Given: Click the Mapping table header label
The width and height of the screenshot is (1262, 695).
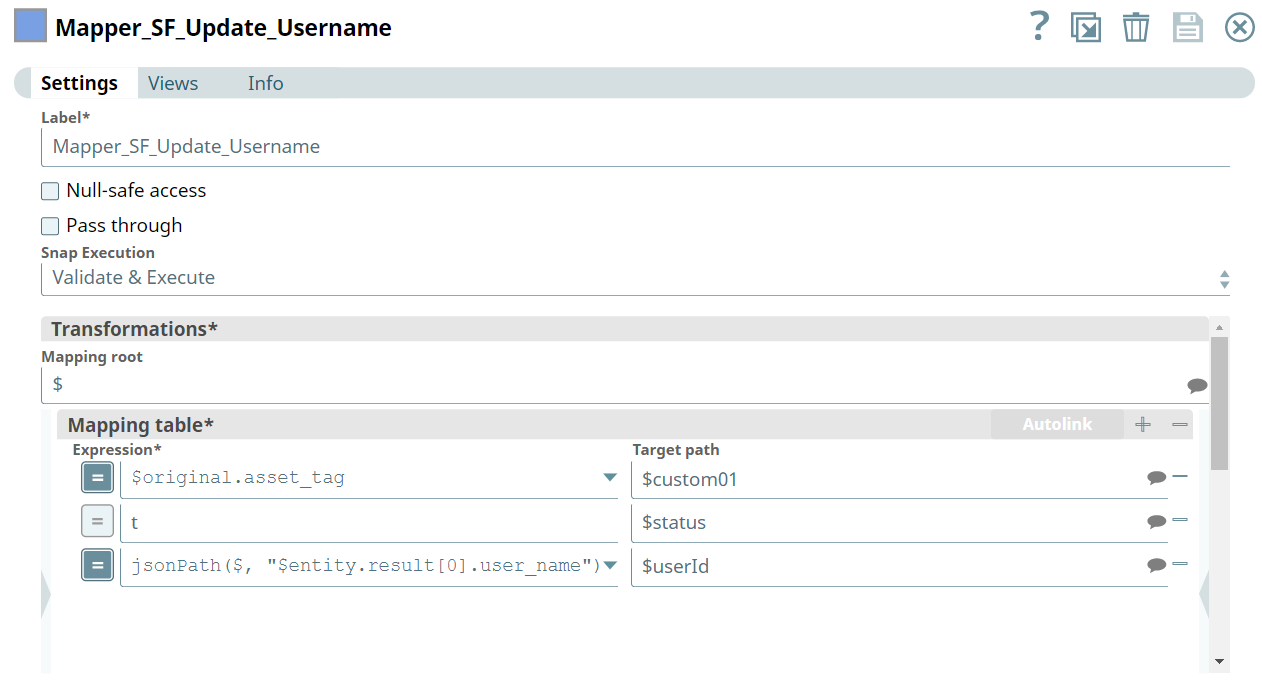Looking at the screenshot, I should (x=141, y=425).
